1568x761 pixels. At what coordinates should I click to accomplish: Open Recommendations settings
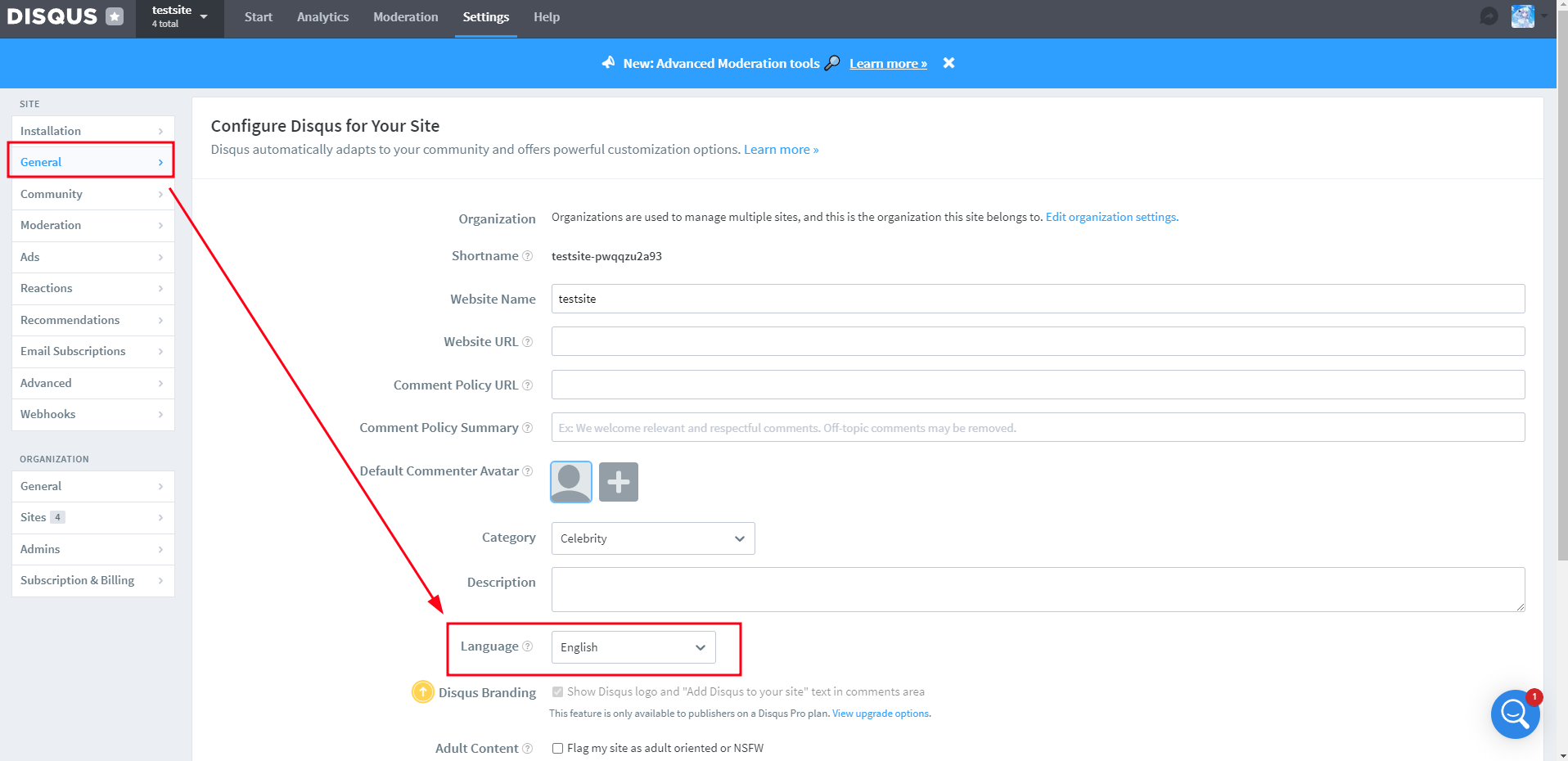[93, 320]
